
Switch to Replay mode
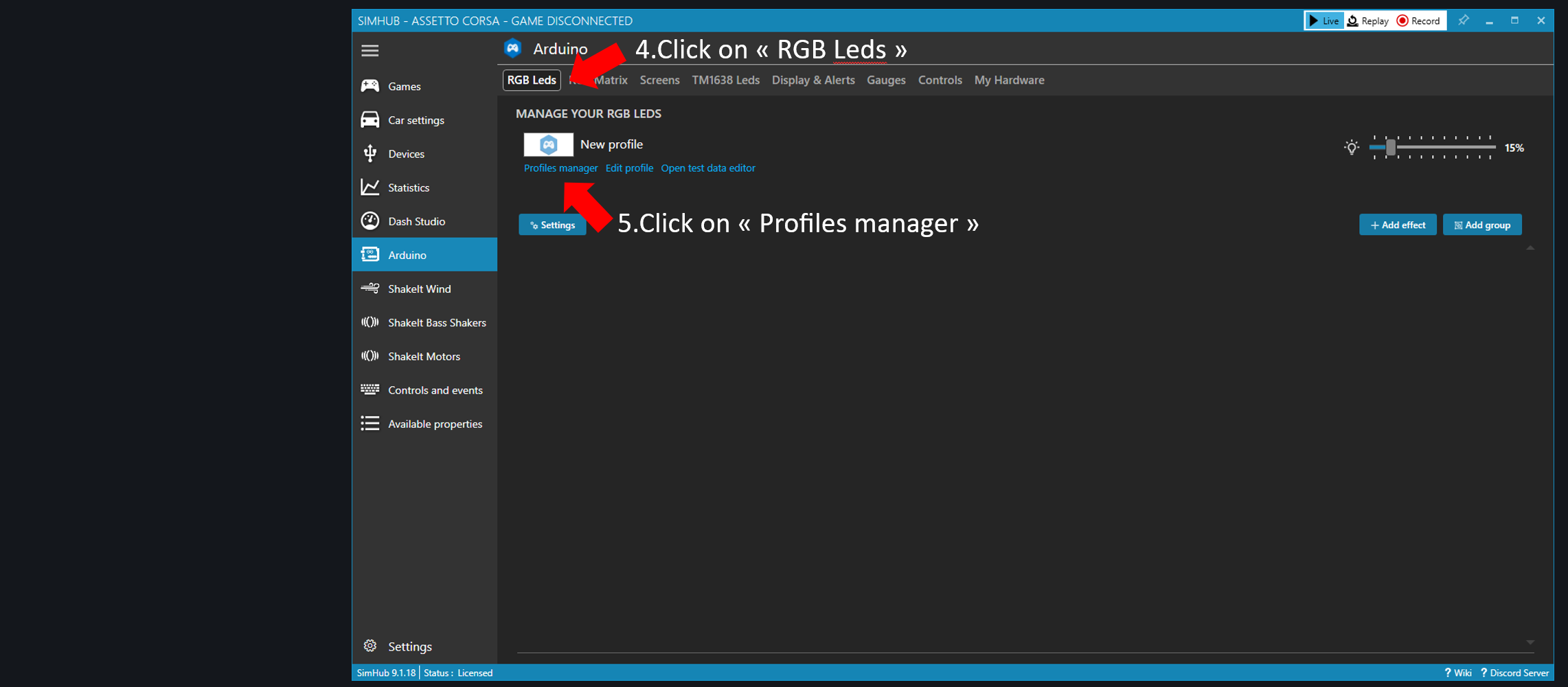click(1368, 21)
